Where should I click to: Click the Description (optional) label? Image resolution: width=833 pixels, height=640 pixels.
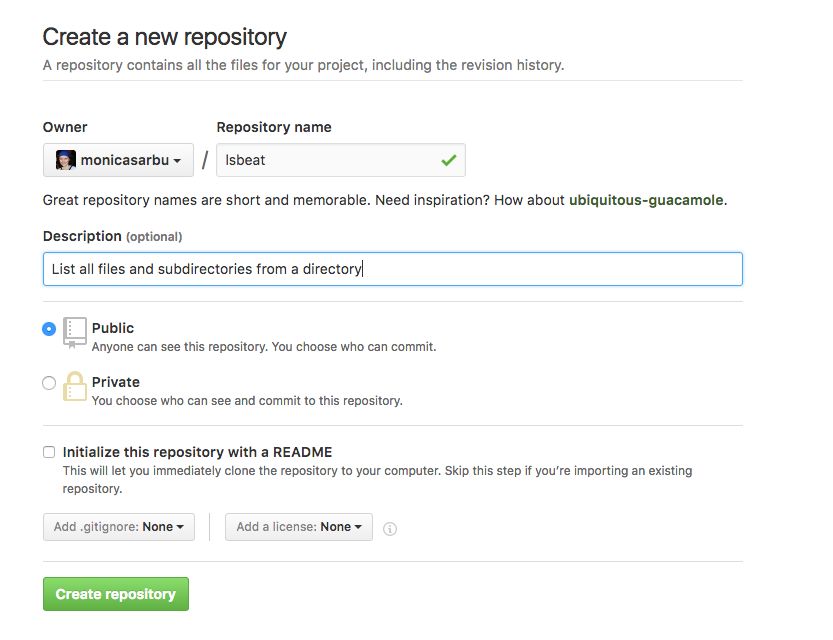pyautogui.click(x=112, y=236)
